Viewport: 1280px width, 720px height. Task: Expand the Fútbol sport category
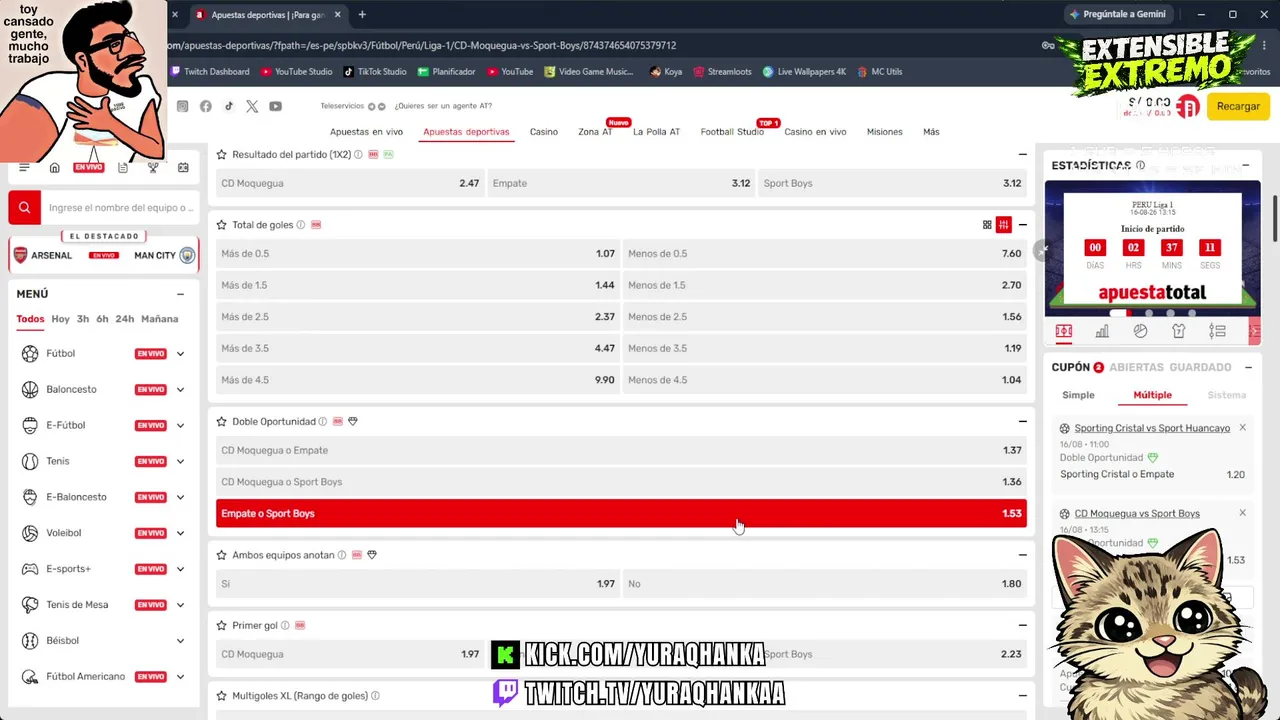180,354
